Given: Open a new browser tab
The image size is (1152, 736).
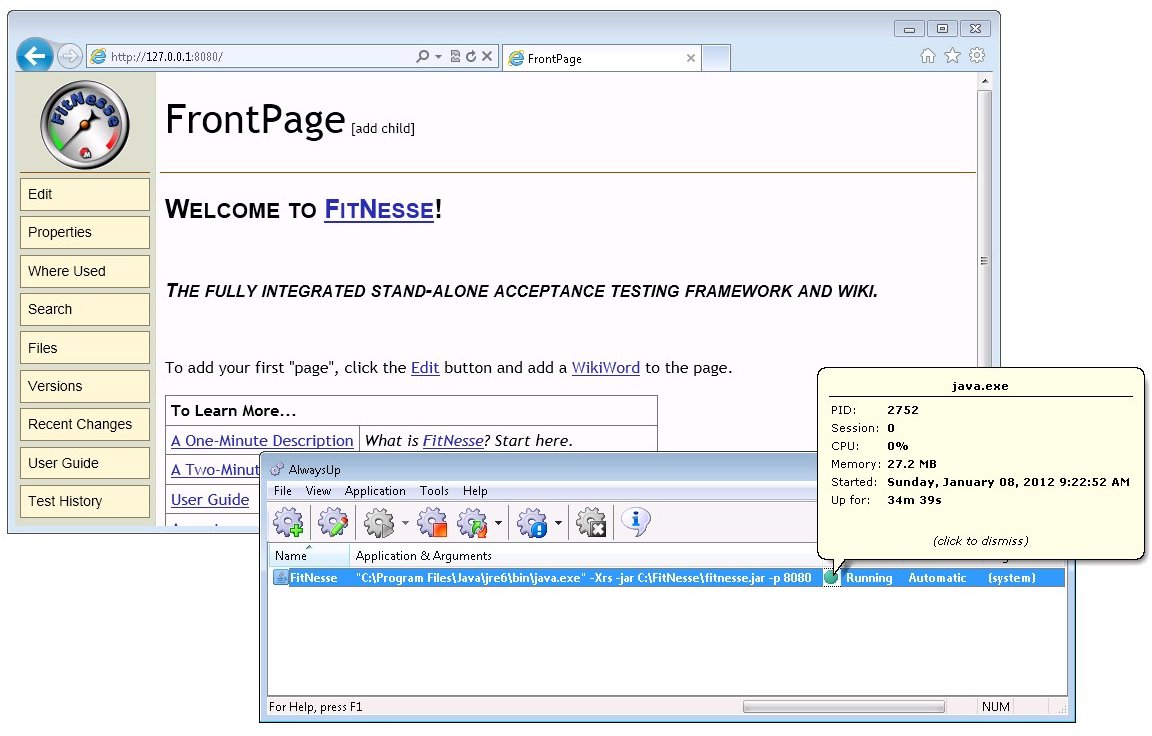Looking at the screenshot, I should click(716, 58).
